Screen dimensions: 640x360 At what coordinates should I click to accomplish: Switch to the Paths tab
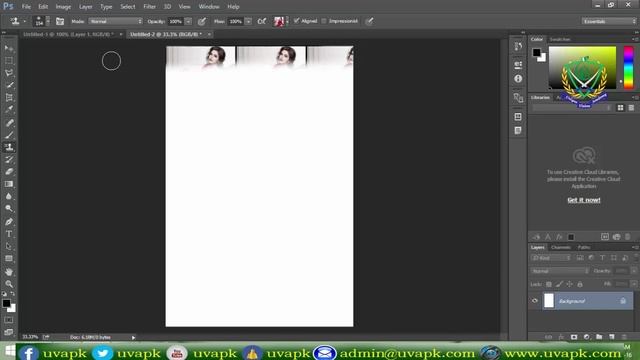coord(584,247)
